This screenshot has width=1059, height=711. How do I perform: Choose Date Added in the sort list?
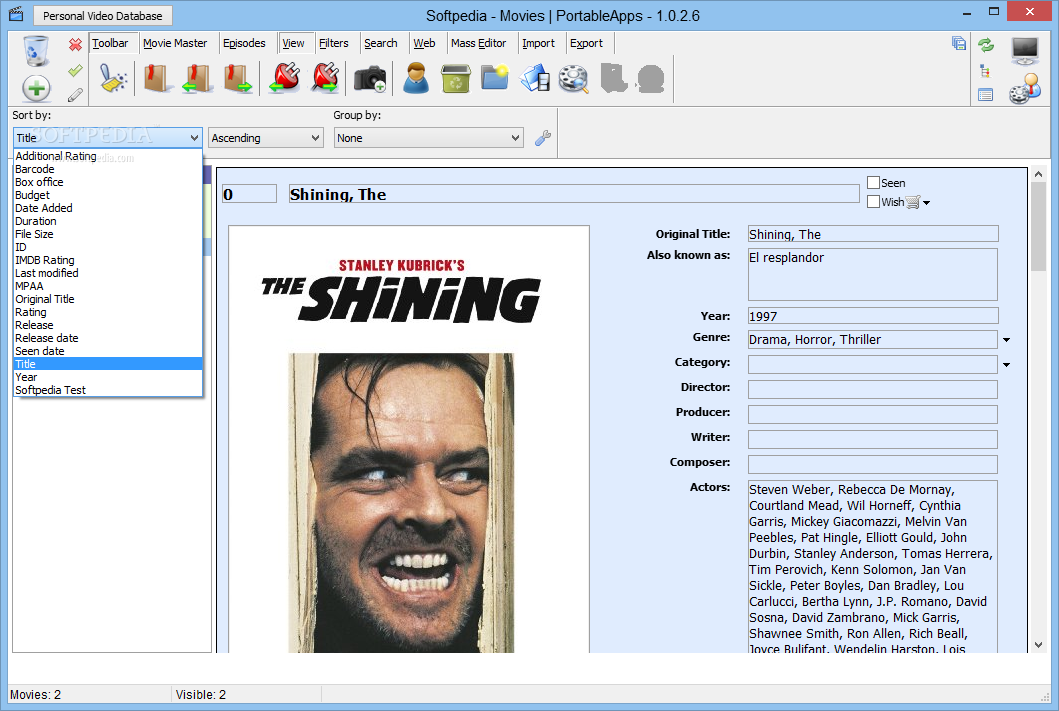(107, 208)
